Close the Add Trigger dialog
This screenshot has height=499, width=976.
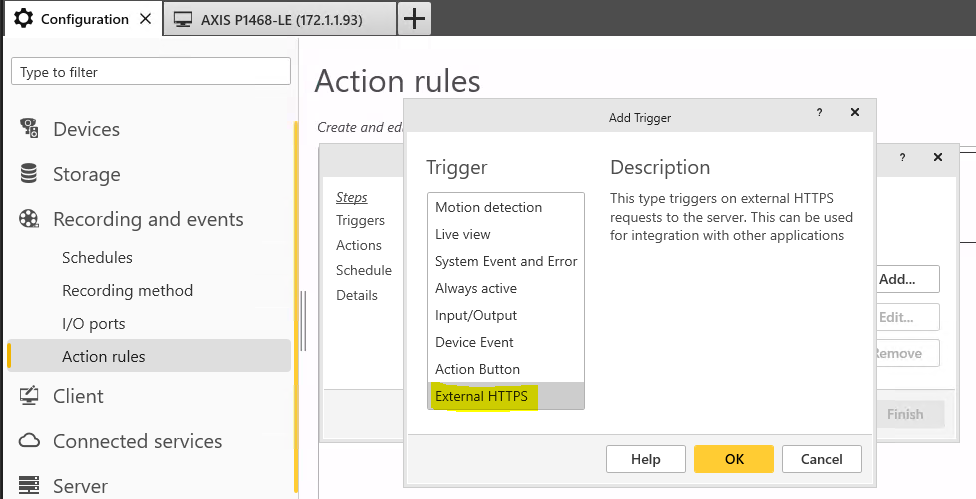(x=855, y=112)
